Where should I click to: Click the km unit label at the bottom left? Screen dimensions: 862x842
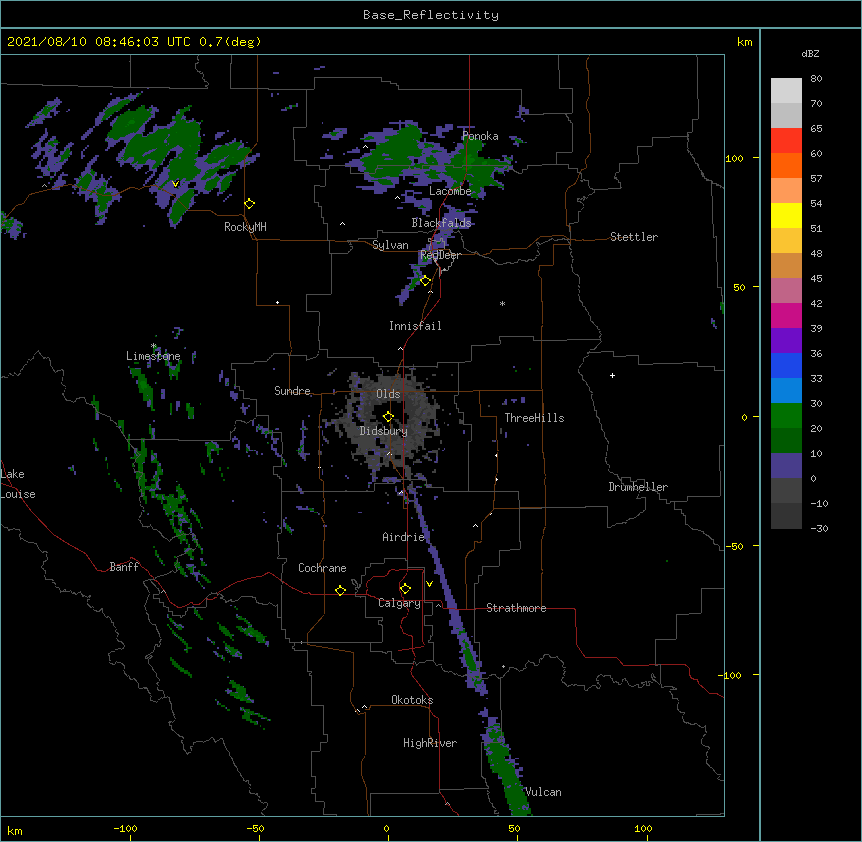(15, 830)
